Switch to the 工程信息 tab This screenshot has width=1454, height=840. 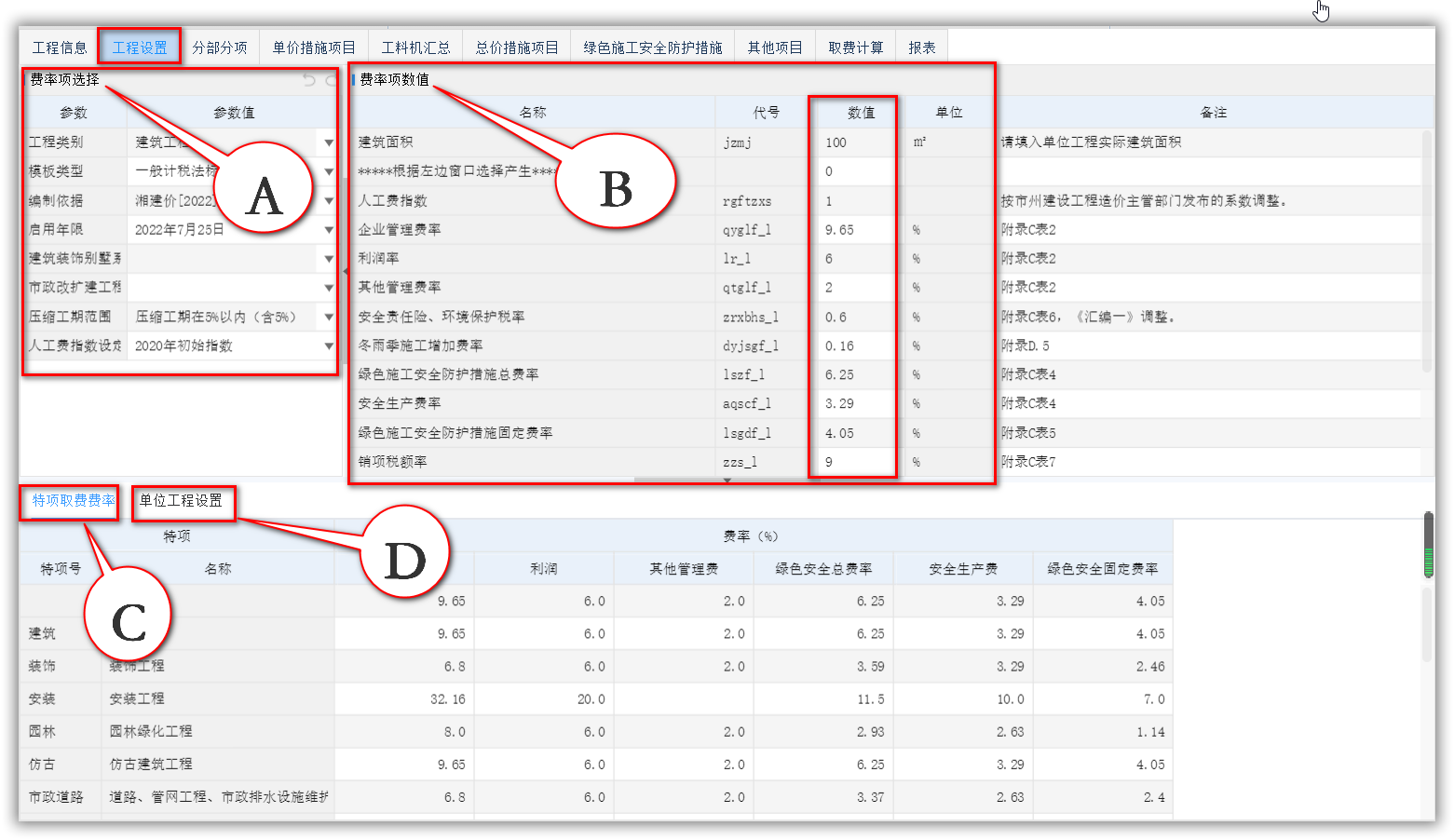tap(59, 47)
